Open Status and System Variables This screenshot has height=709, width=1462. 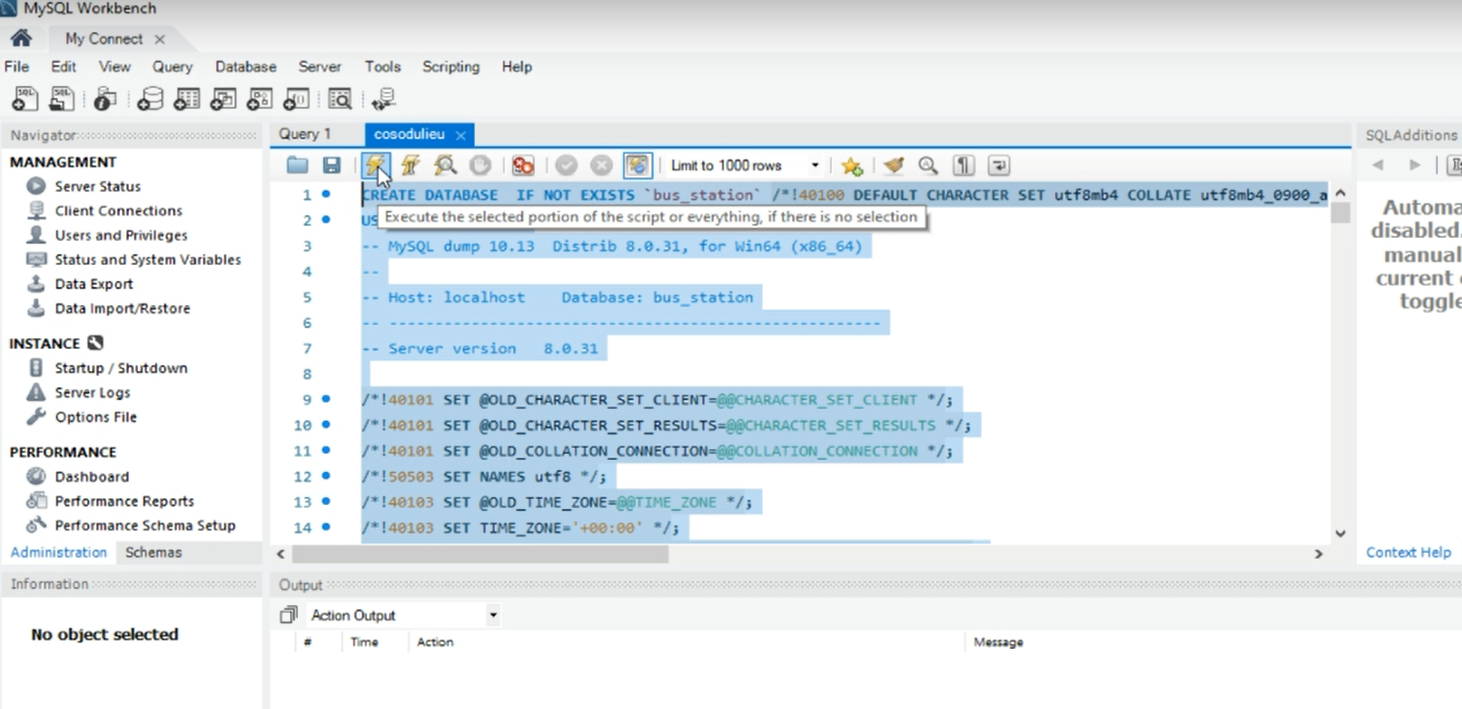click(x=148, y=259)
